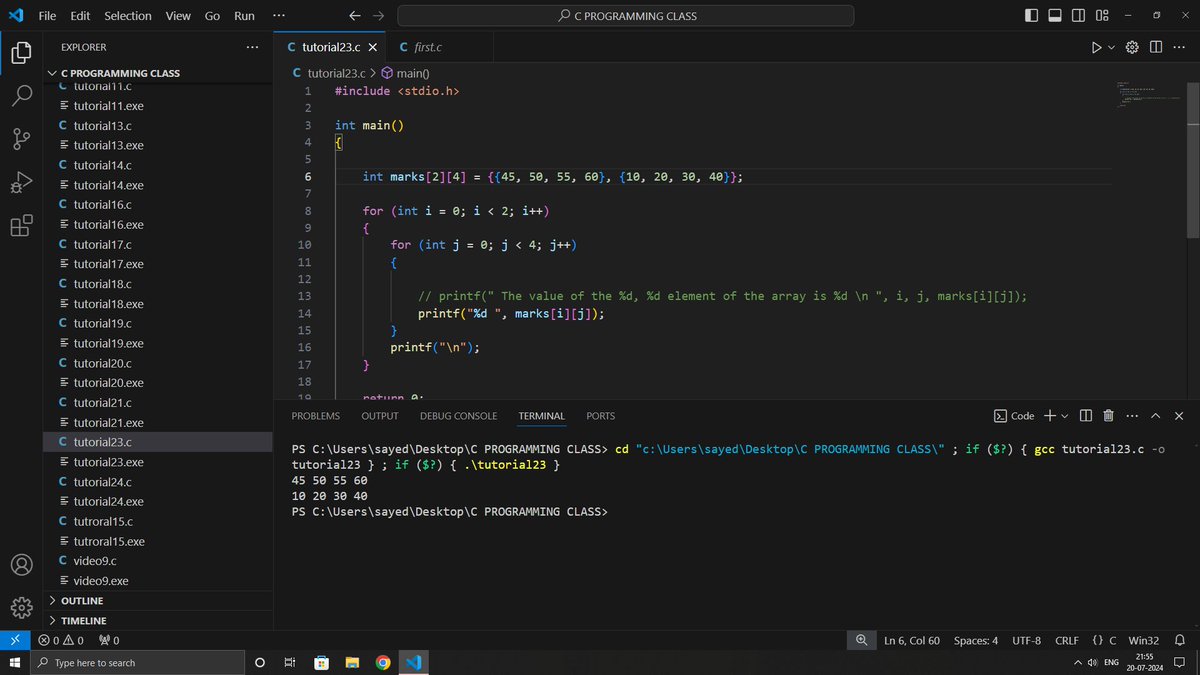Open editor More Actions ellipsis

(1177, 47)
